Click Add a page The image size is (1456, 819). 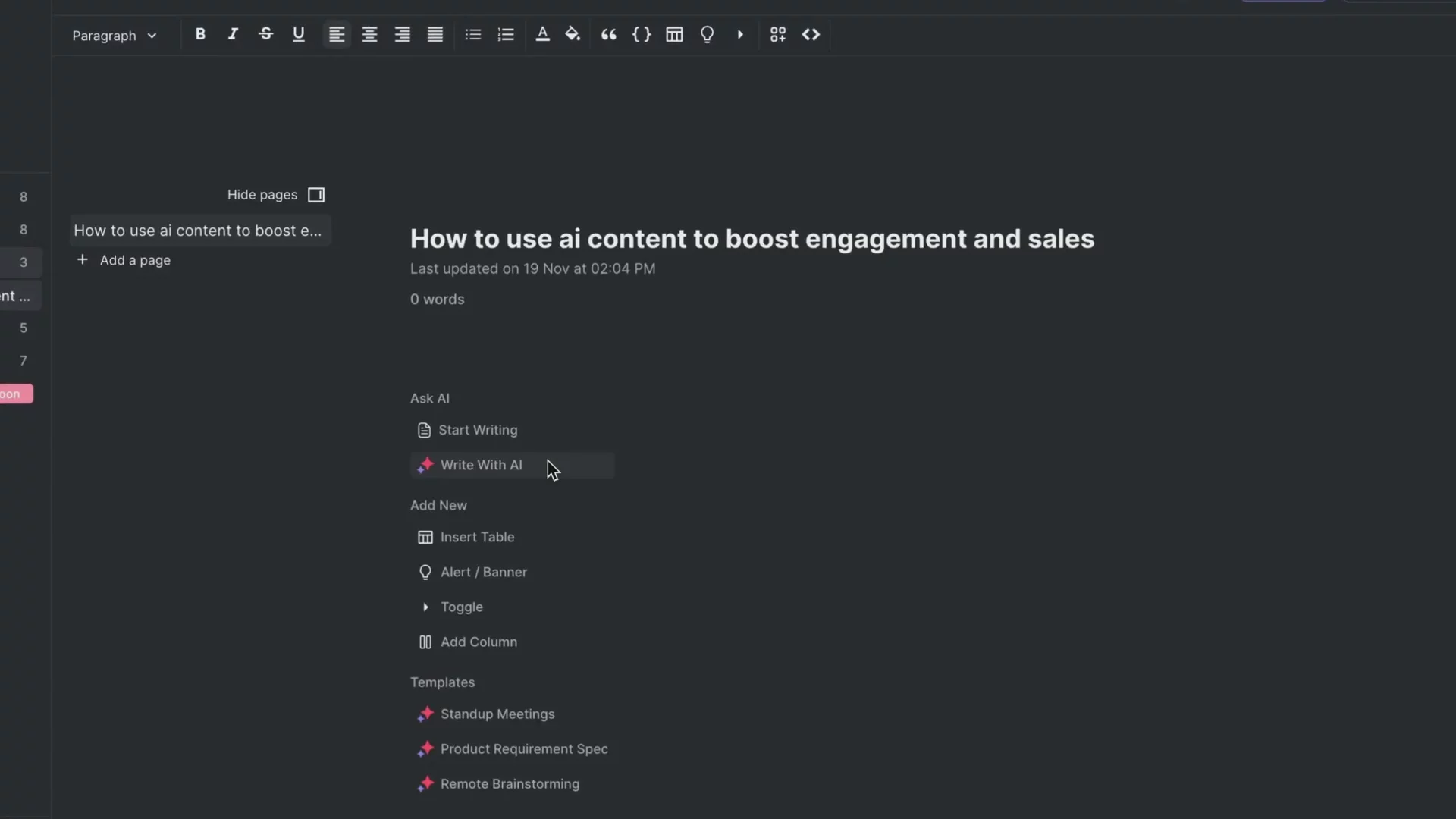point(134,260)
